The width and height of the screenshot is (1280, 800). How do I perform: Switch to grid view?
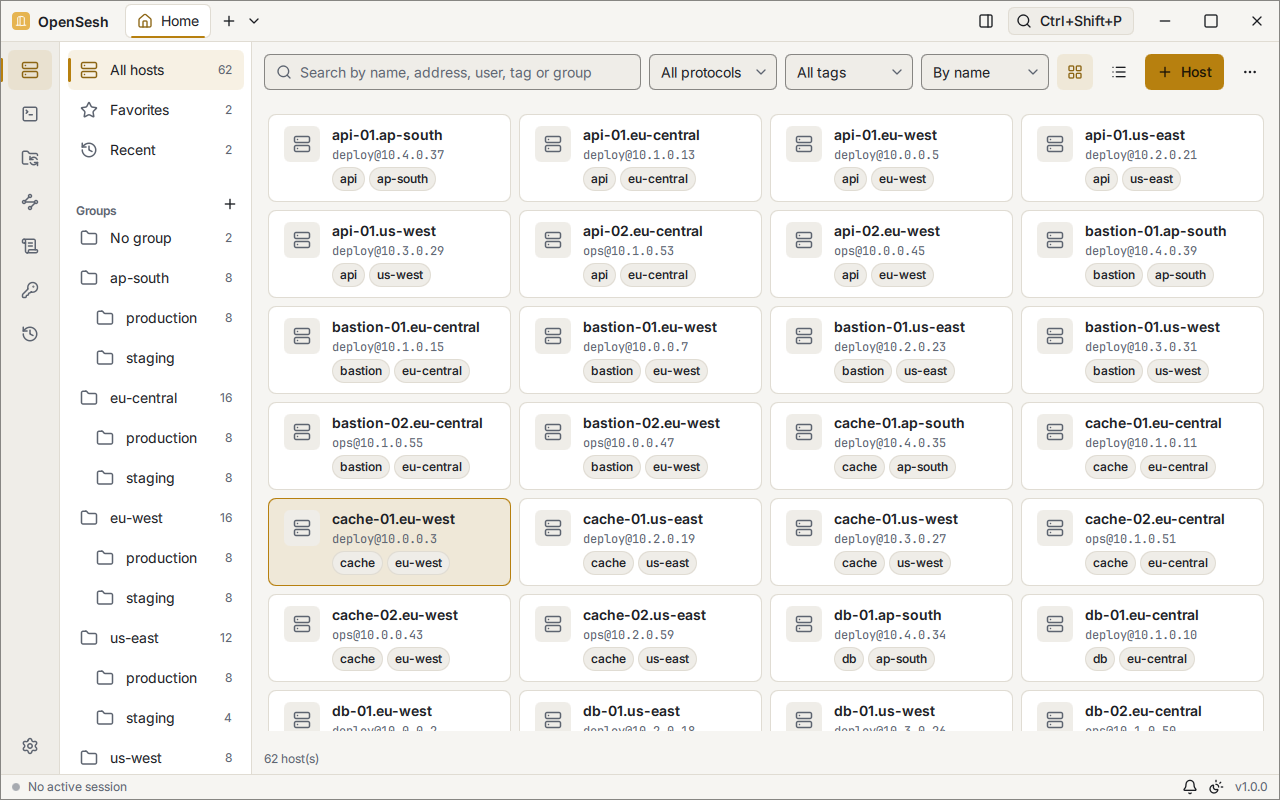[1075, 72]
